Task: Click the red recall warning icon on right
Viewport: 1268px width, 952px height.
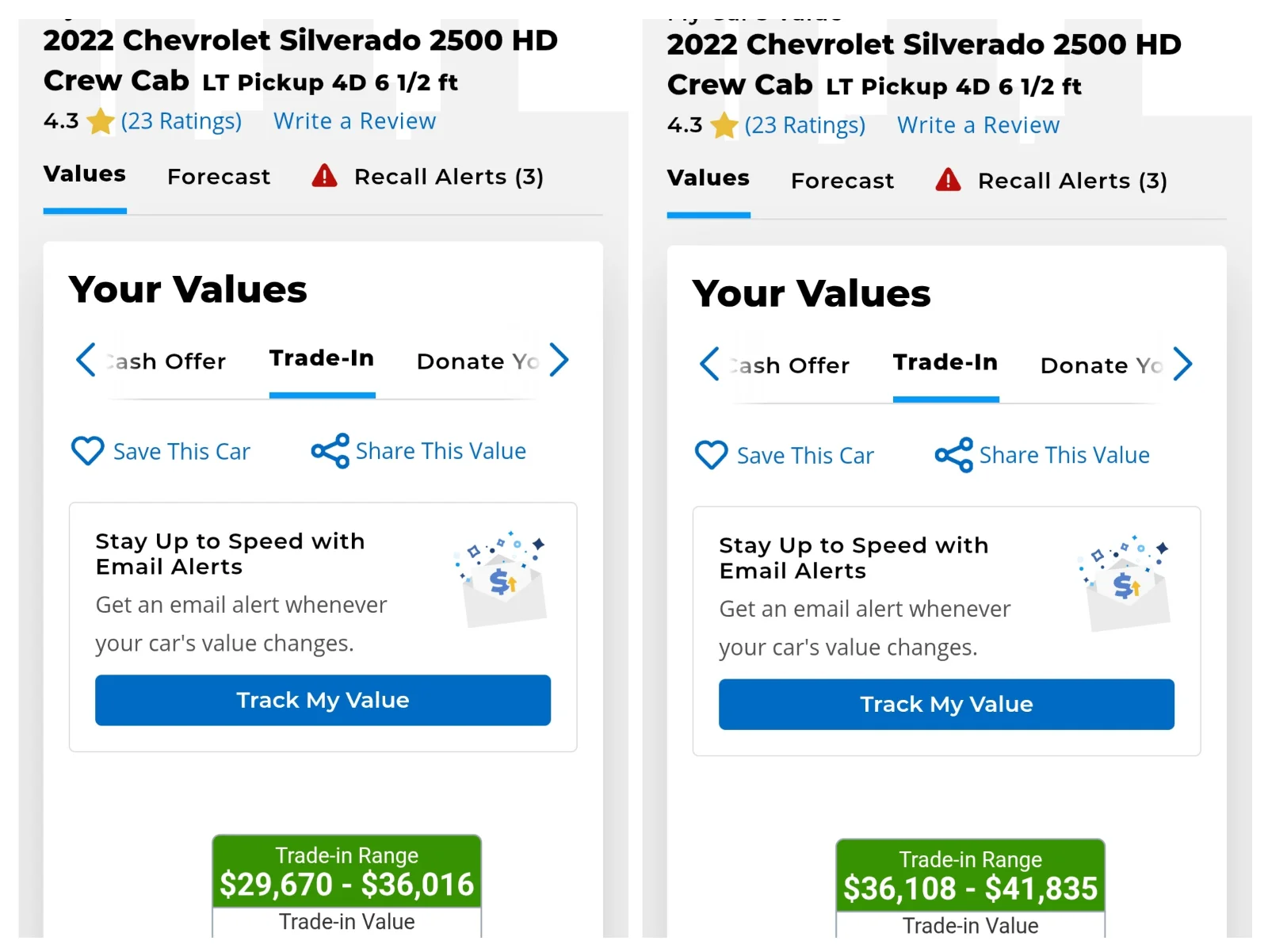Action: pyautogui.click(x=948, y=180)
